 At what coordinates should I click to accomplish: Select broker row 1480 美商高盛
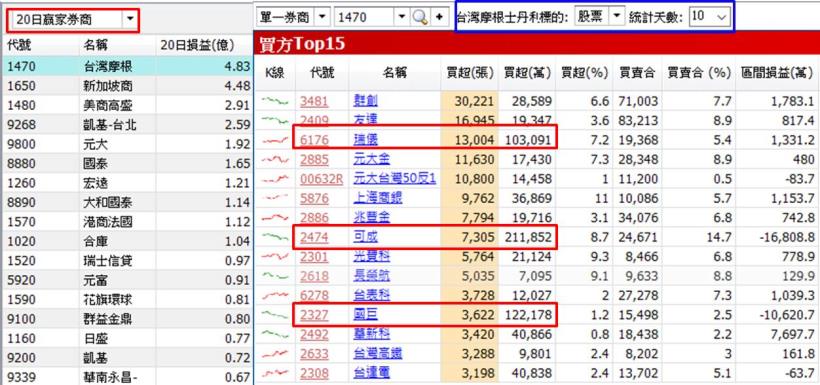coord(128,105)
